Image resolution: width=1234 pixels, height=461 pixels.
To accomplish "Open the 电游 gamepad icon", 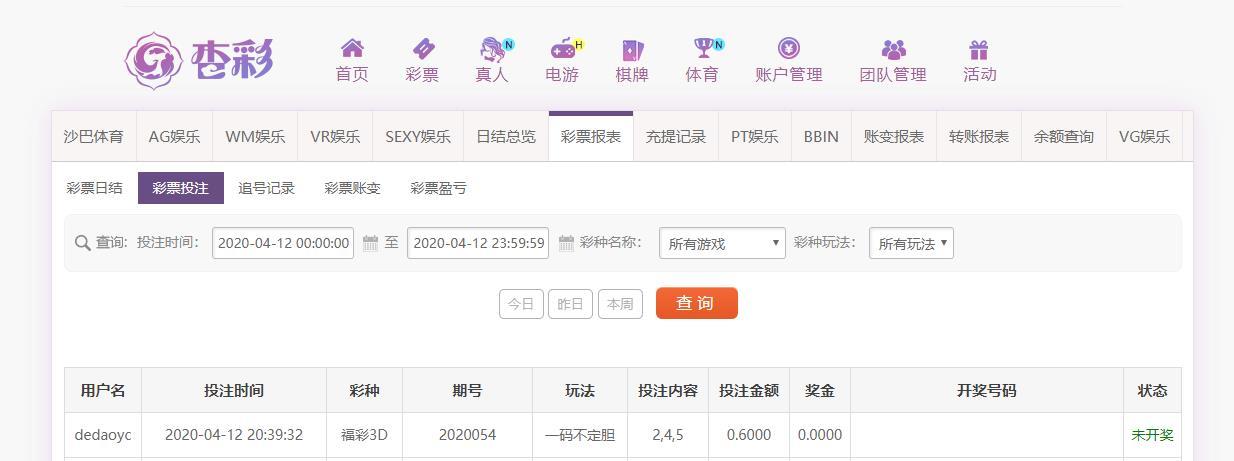I will tap(563, 49).
